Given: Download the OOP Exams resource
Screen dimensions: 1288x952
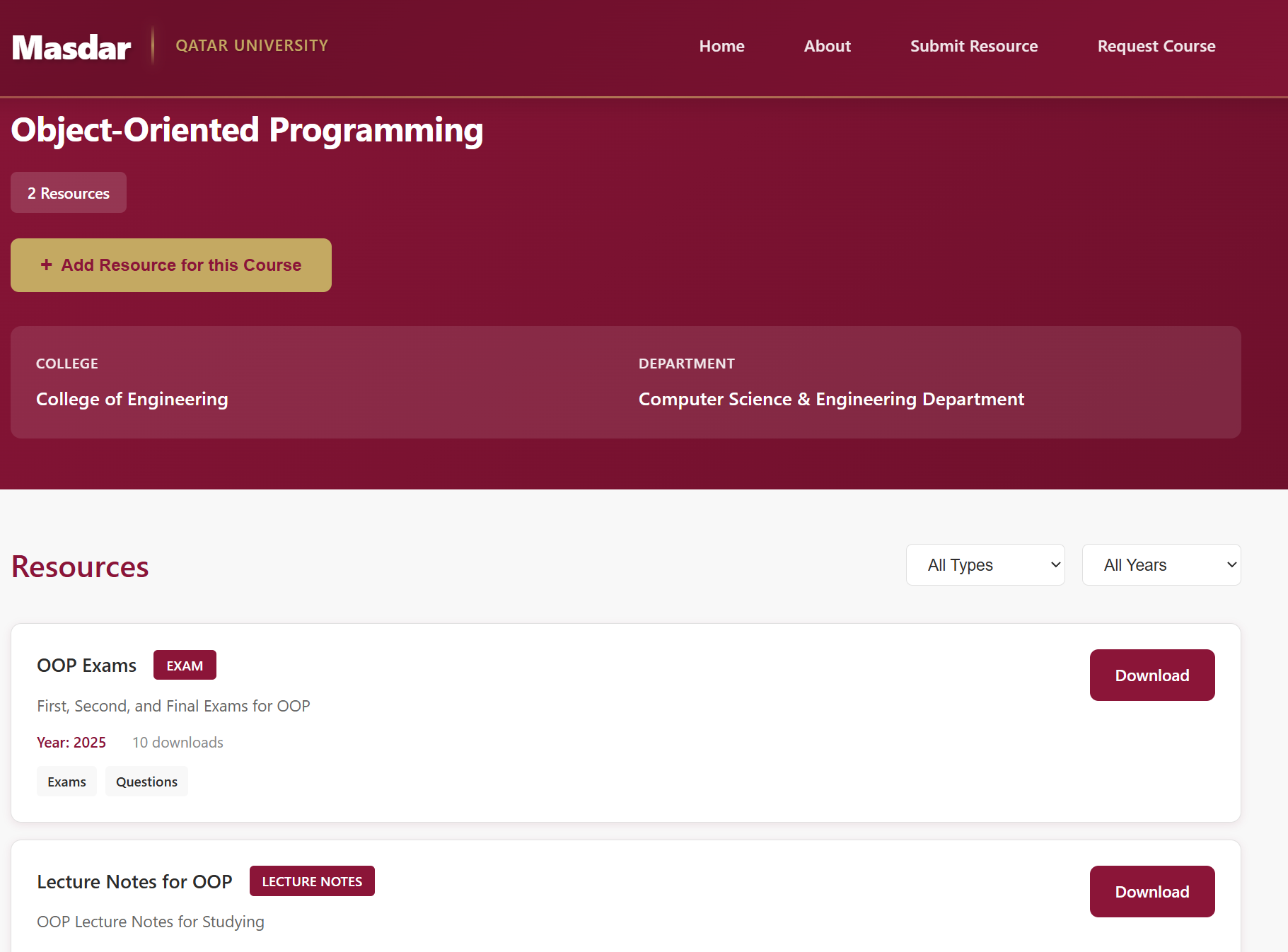Looking at the screenshot, I should point(1151,675).
